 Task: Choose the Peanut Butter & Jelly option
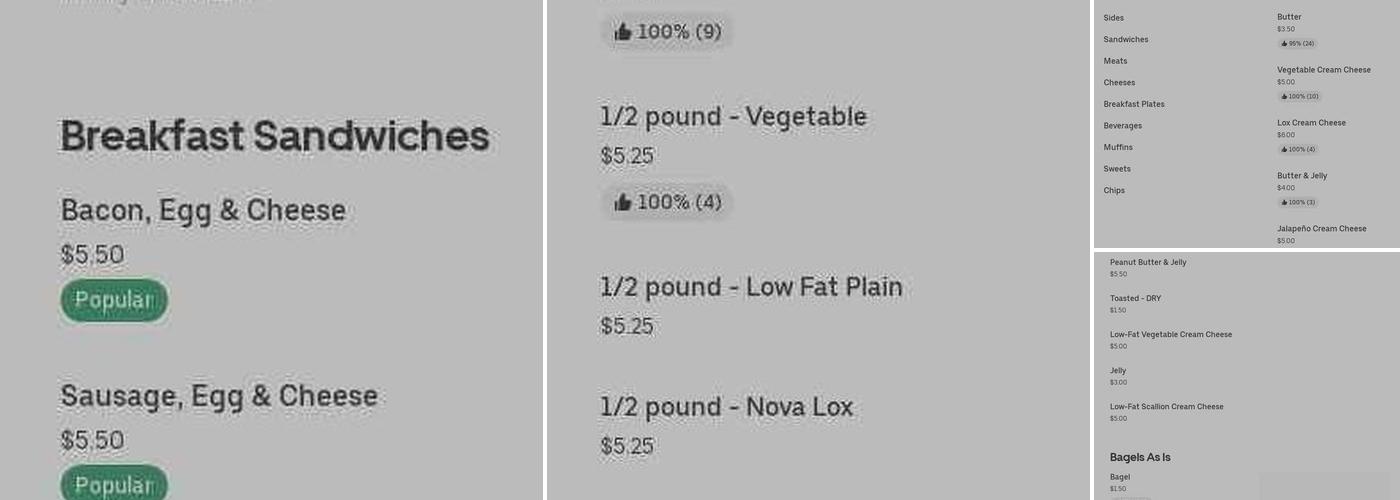click(x=1148, y=263)
